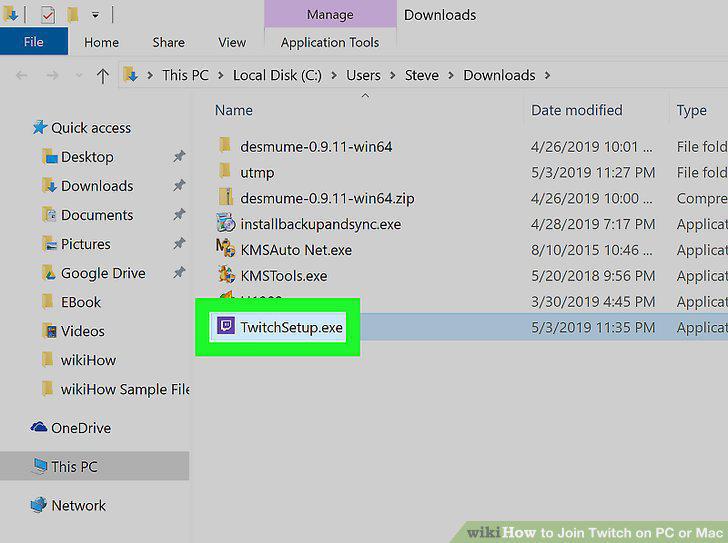This screenshot has width=728, height=543.
Task: Sort by the Name column header
Action: [234, 110]
